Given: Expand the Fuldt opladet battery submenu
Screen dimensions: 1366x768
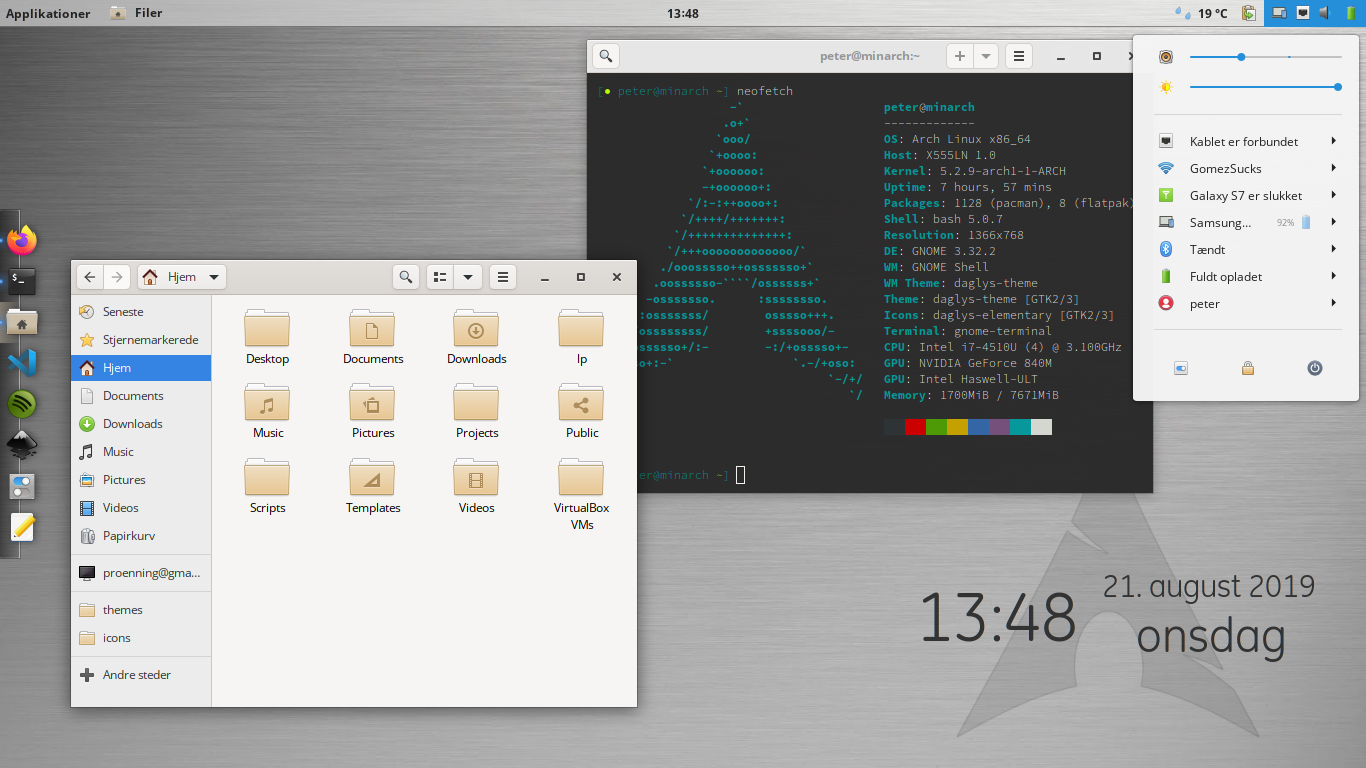Looking at the screenshot, I should [1248, 276].
